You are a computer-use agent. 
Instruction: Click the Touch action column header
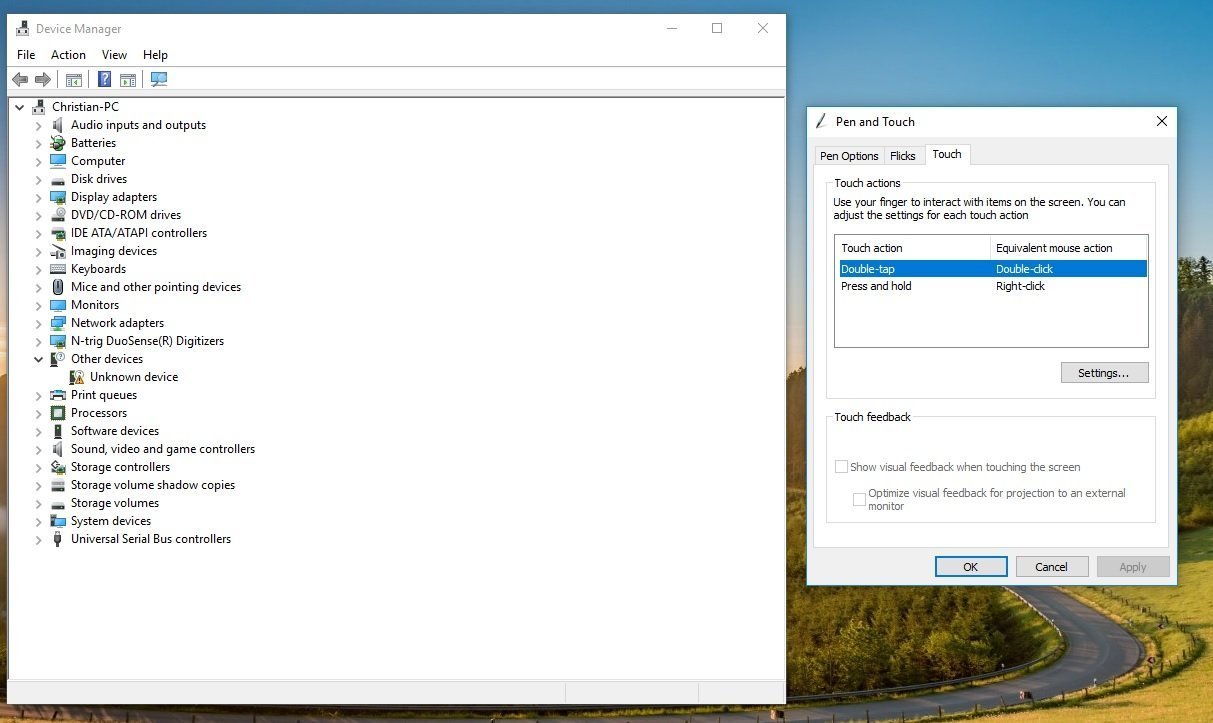913,248
